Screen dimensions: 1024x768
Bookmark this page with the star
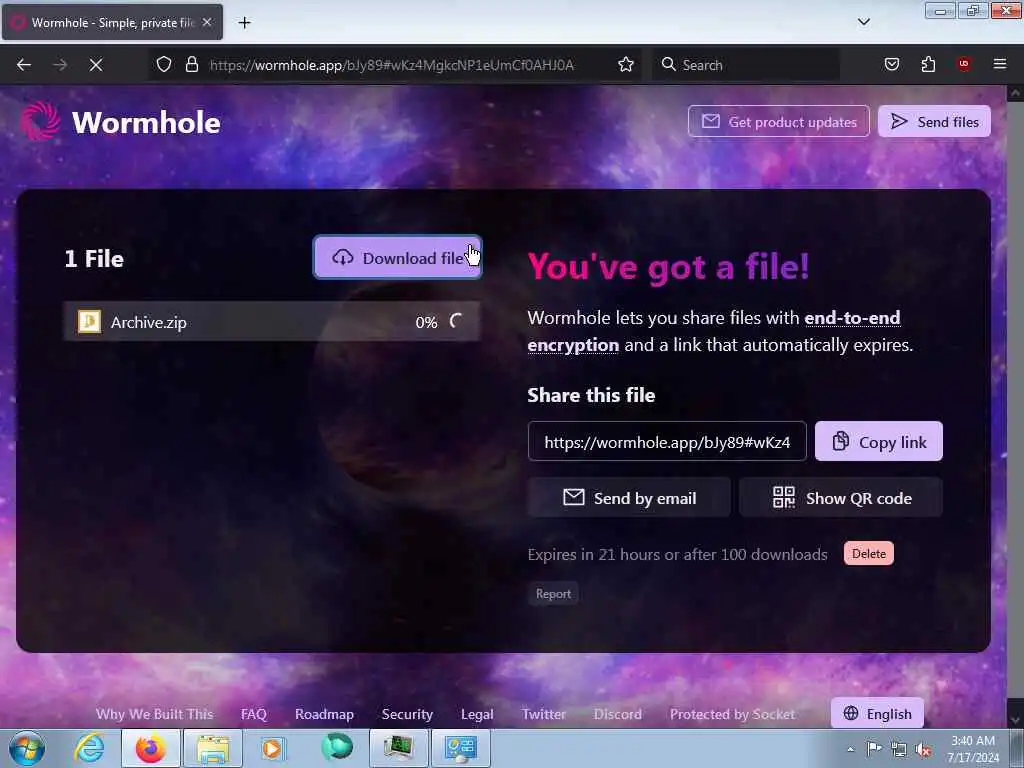tap(626, 64)
